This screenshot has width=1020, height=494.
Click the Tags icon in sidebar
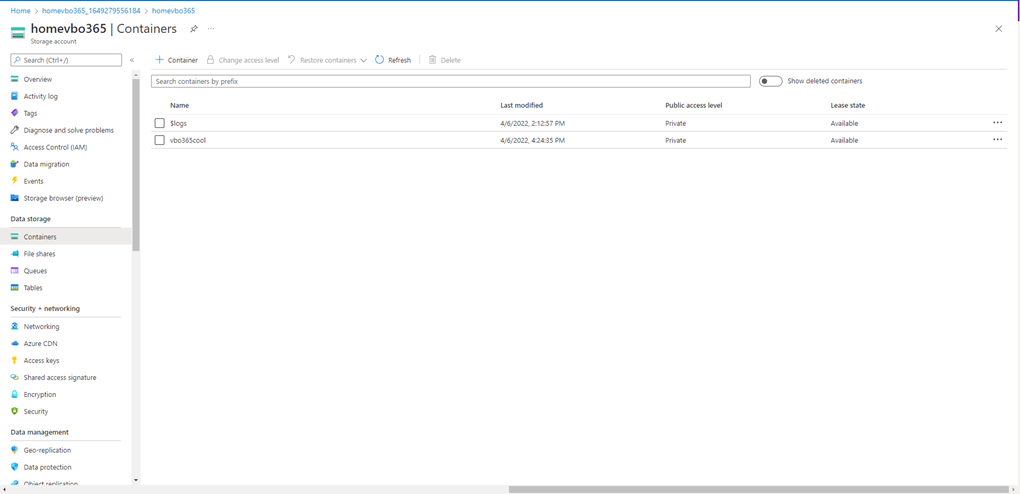(x=14, y=113)
